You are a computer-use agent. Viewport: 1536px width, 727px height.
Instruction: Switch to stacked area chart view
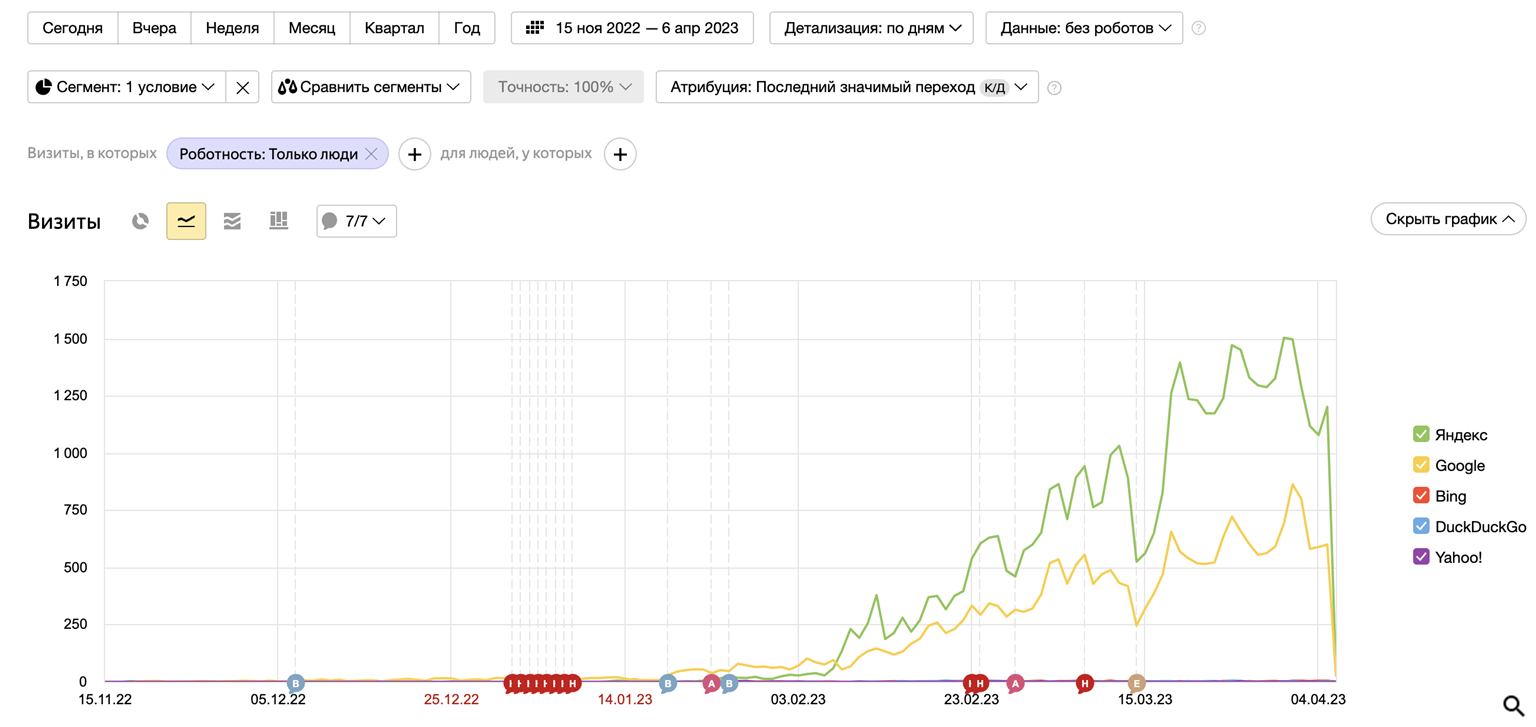(x=232, y=221)
